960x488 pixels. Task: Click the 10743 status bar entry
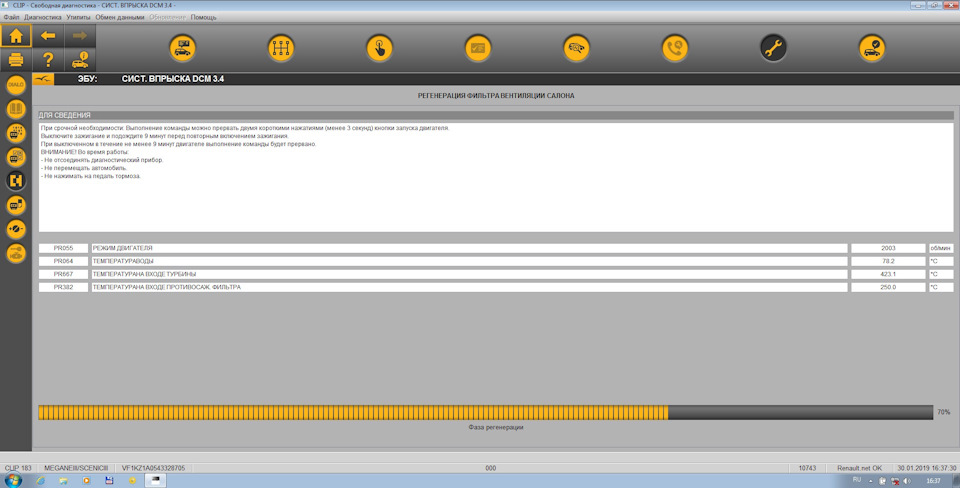pos(807,468)
